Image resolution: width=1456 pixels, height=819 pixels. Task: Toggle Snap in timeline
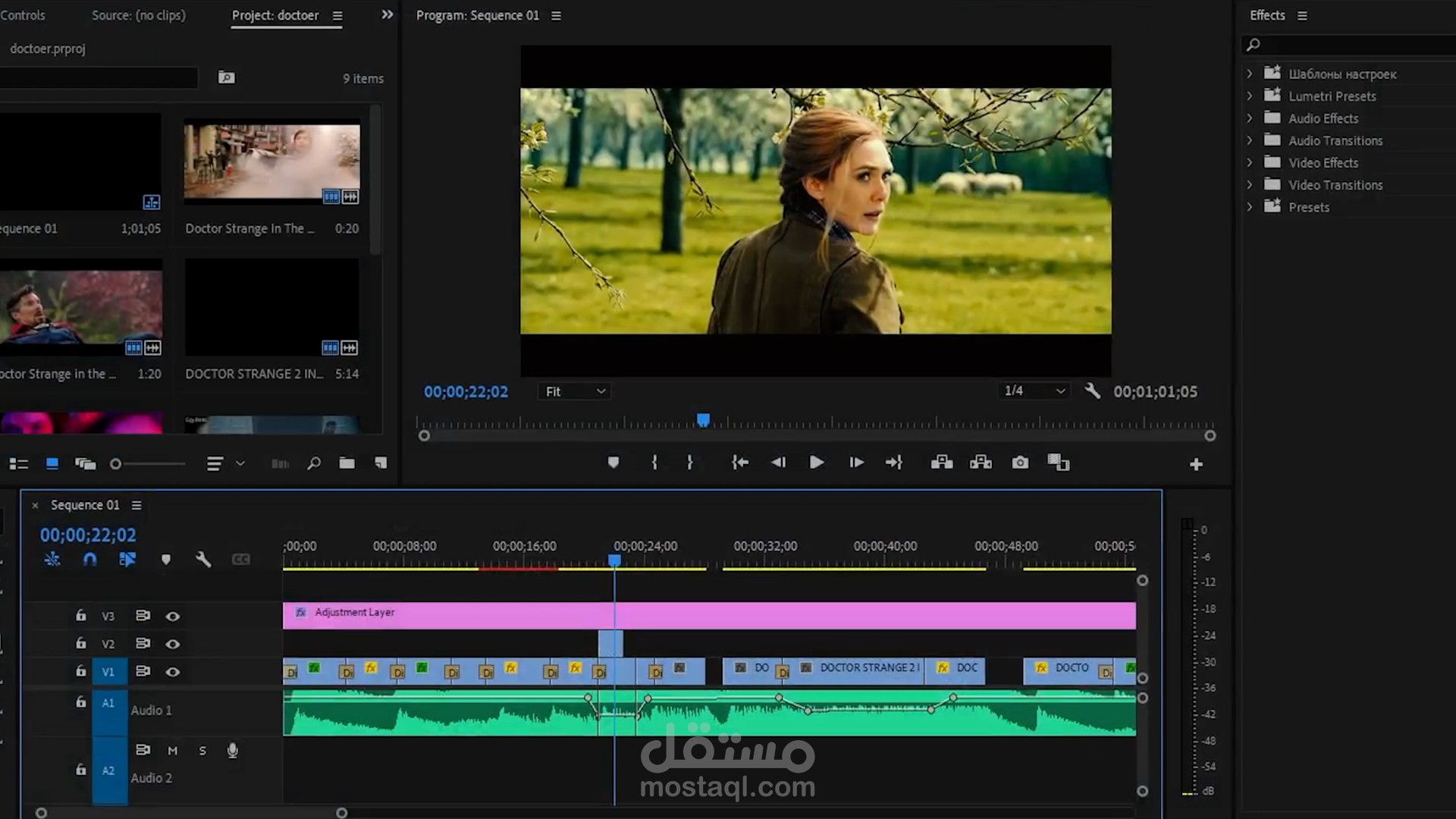coord(89,560)
